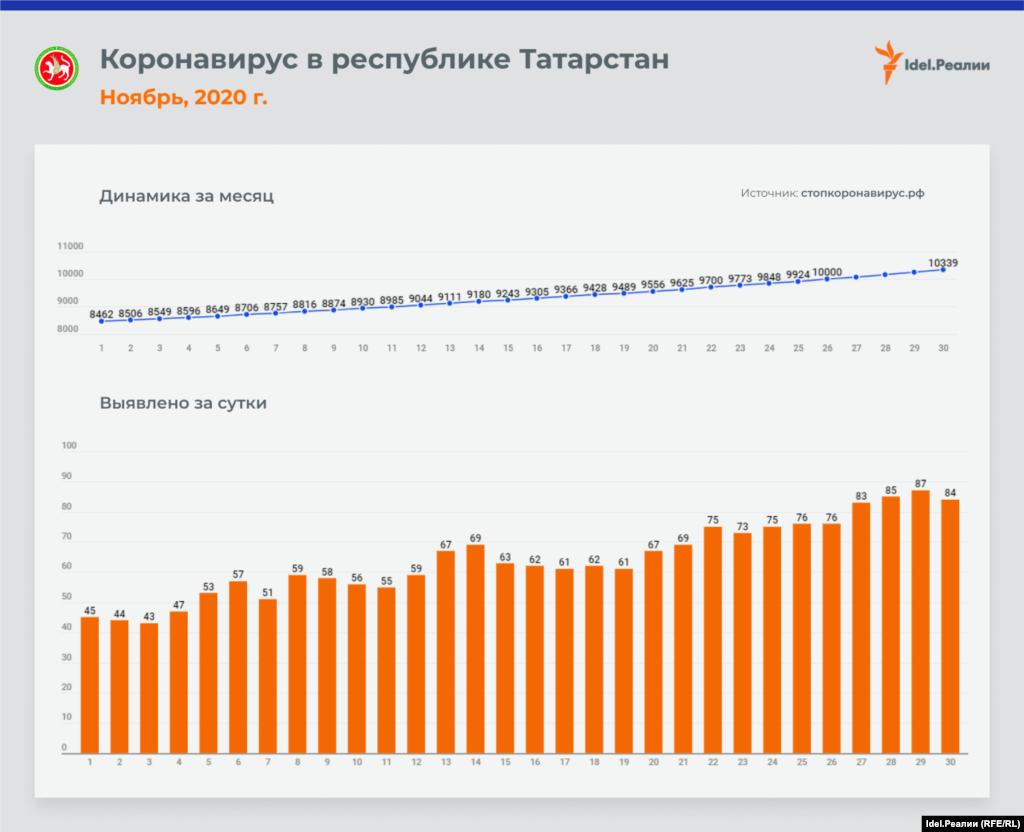
Task: Click the 'Выявлено за сутки' chart heading
Action: click(x=183, y=404)
